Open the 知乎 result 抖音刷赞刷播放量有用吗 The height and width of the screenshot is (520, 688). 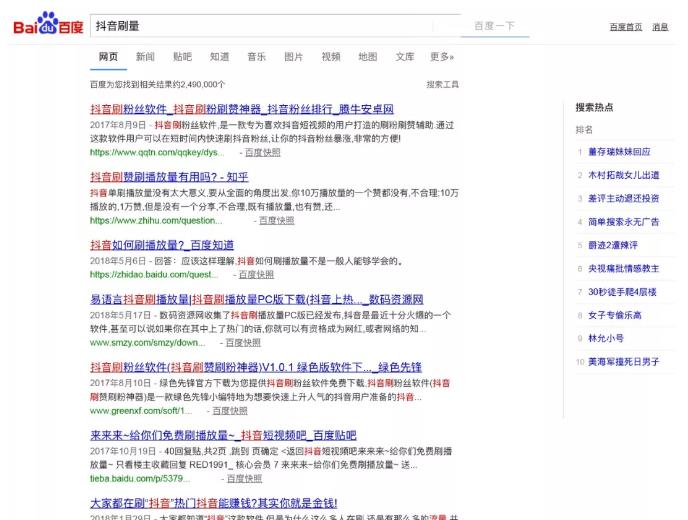pos(169,177)
